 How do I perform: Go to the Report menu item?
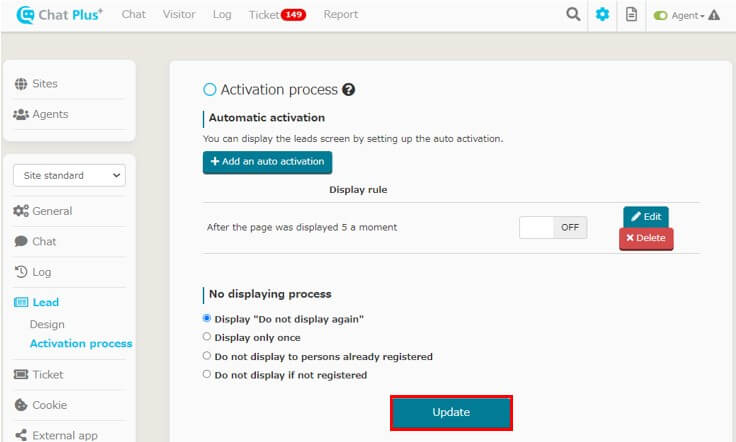340,15
